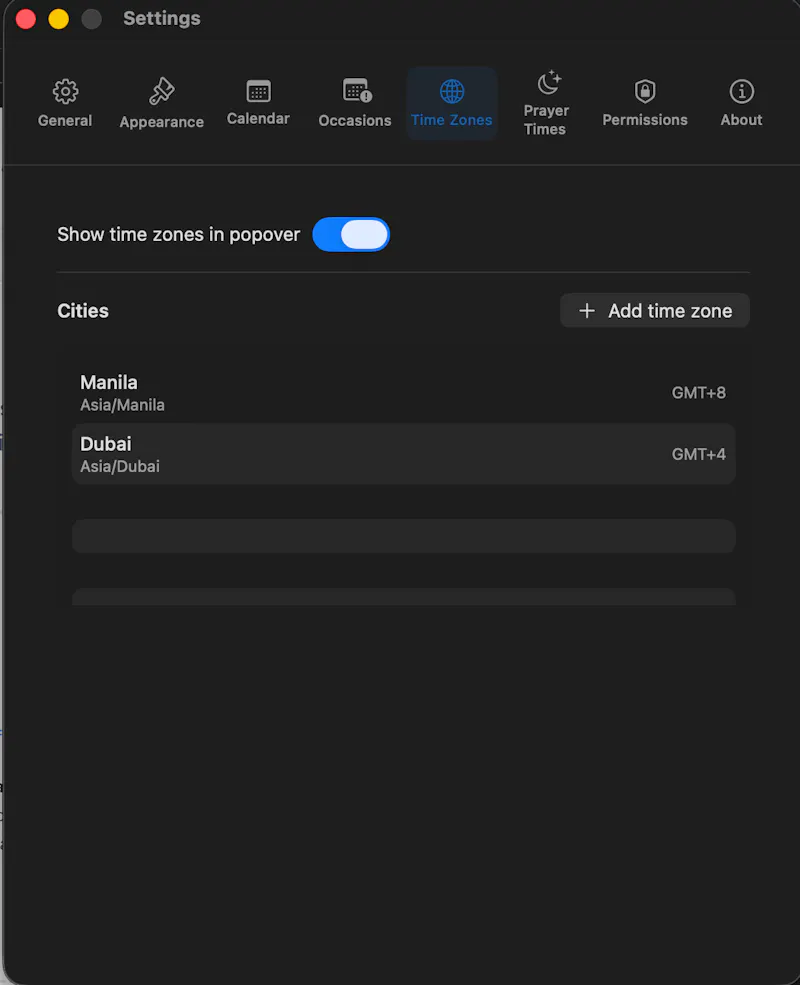This screenshot has width=800, height=985.
Task: Click the Cities section heading
Action: point(83,311)
